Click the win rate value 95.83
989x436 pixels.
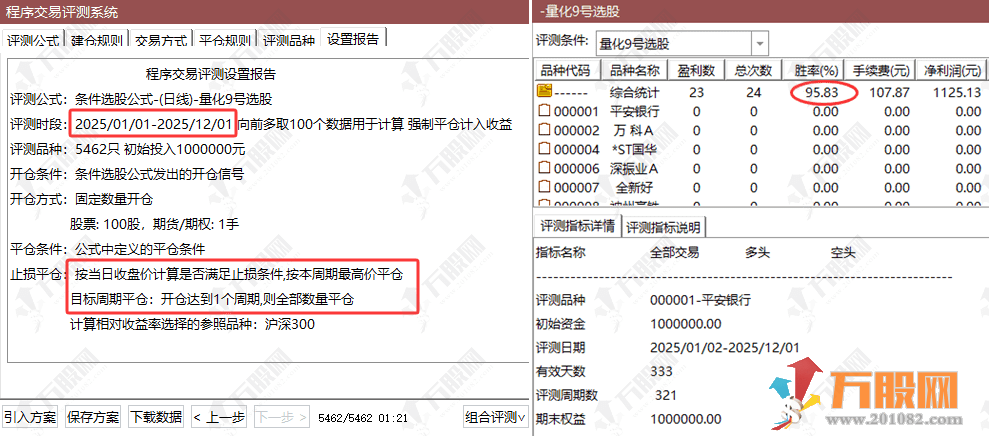click(x=823, y=93)
